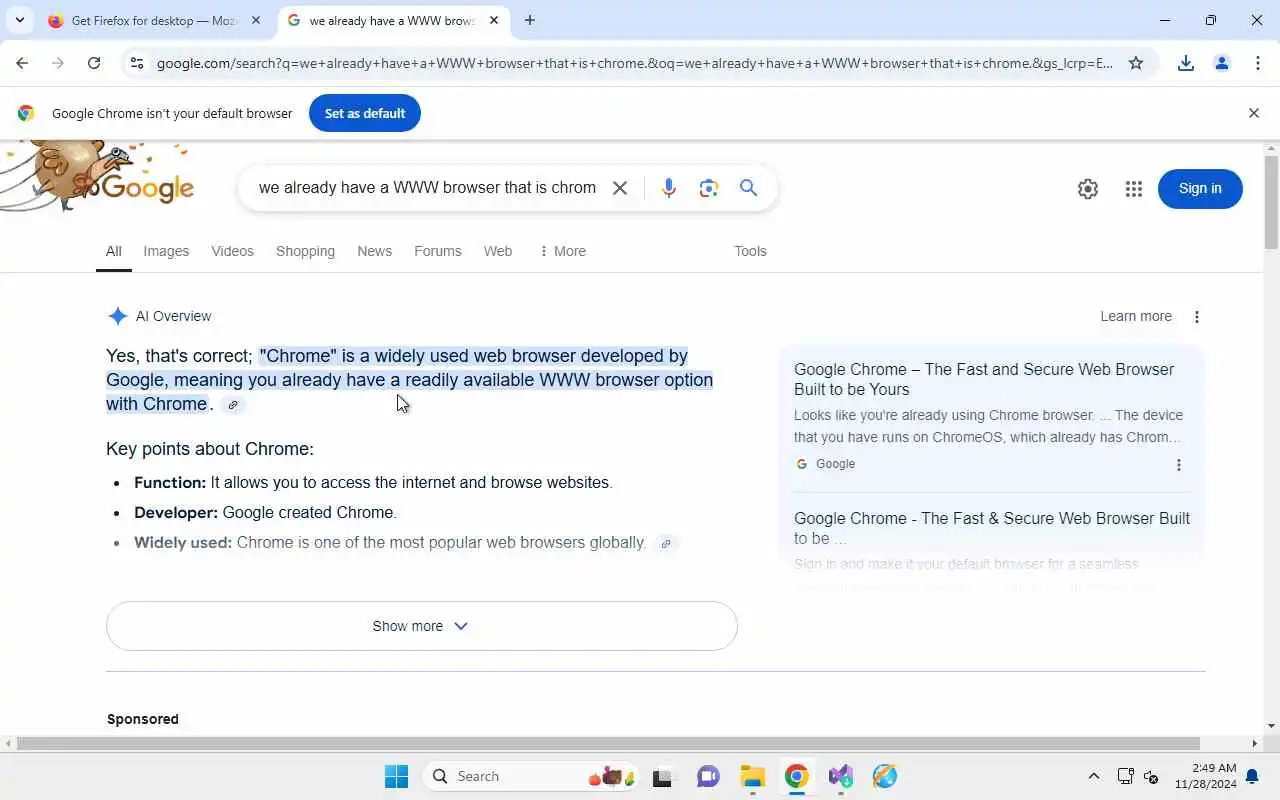Click the vertical page scrollbar

[x=1271, y=202]
